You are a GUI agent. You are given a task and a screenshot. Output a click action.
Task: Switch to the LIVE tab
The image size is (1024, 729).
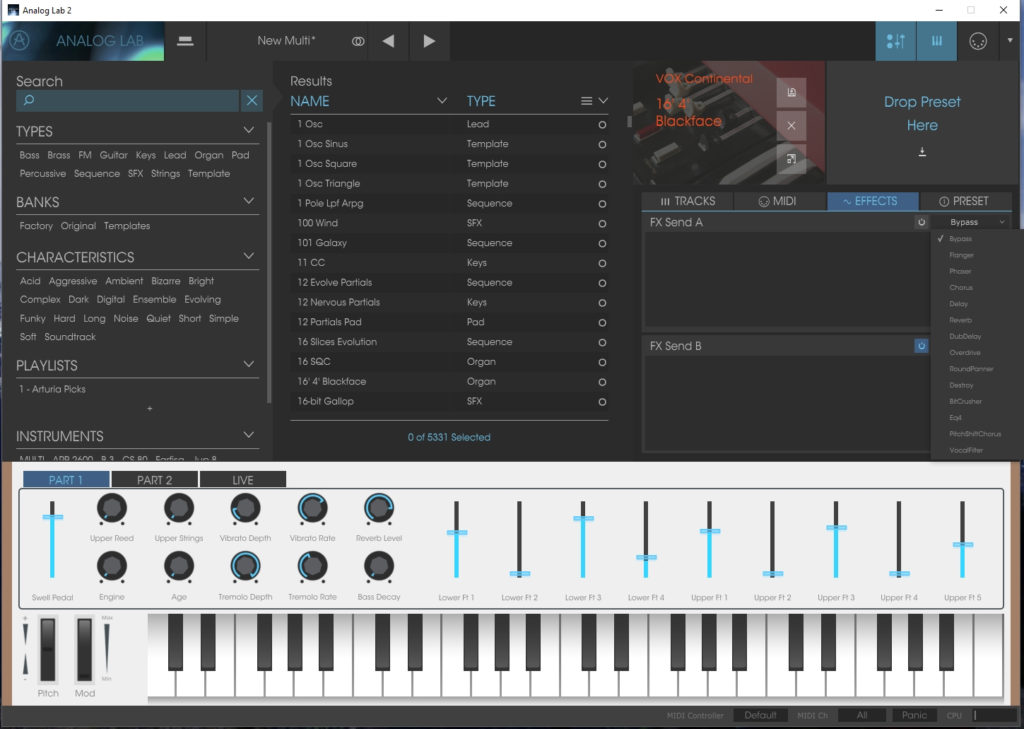243,480
